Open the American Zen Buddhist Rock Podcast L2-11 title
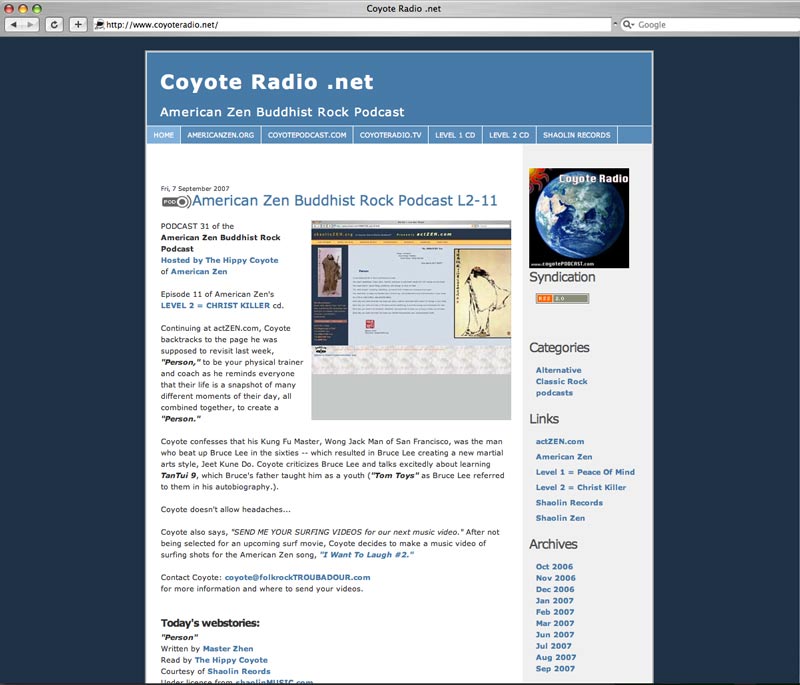 pyautogui.click(x=344, y=200)
